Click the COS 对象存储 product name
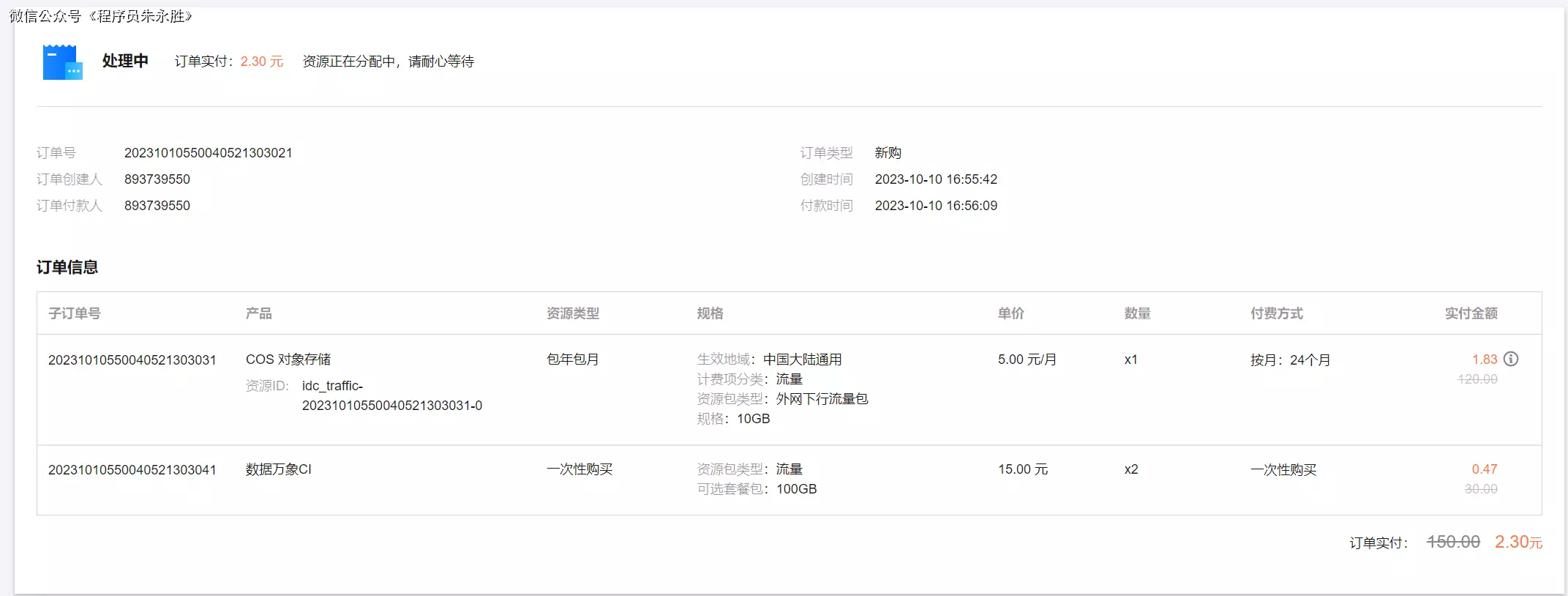 288,360
